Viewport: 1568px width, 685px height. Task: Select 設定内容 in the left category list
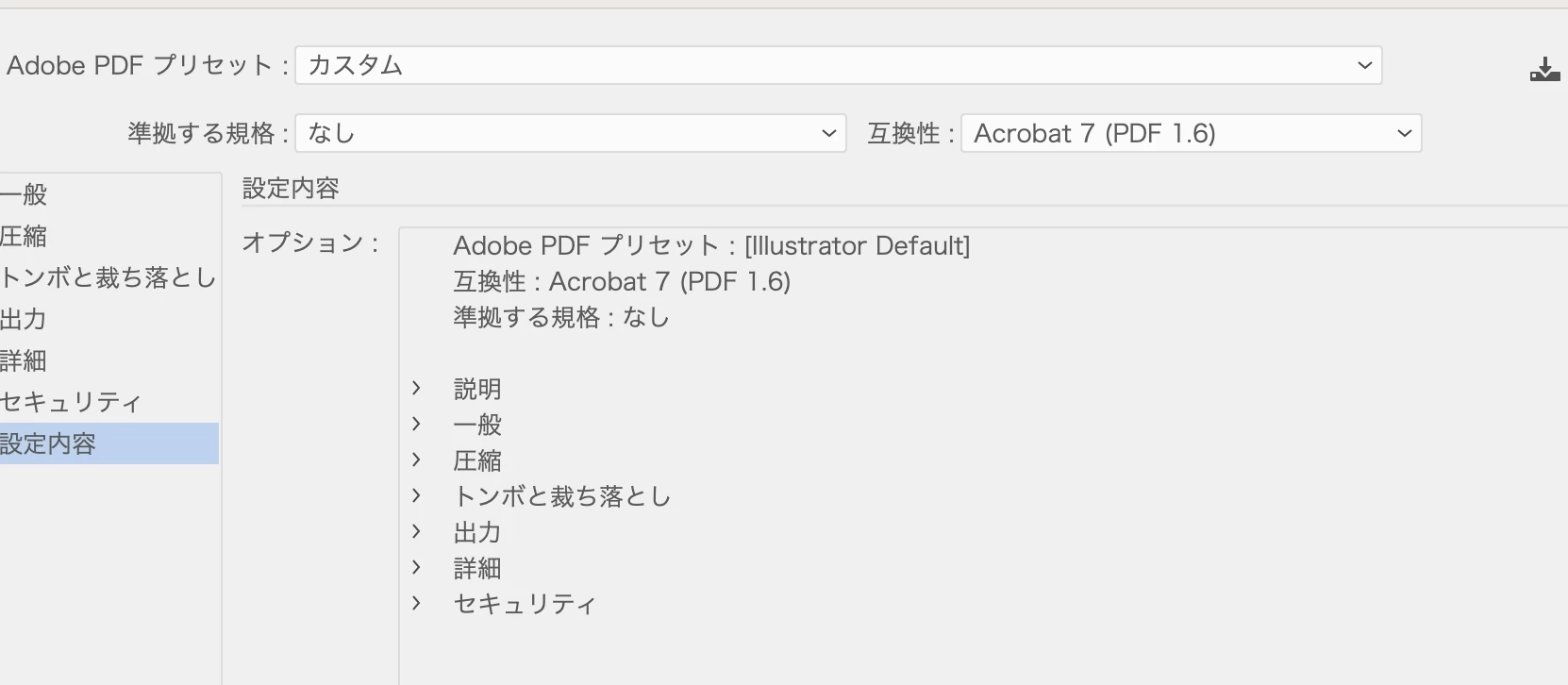pos(109,443)
